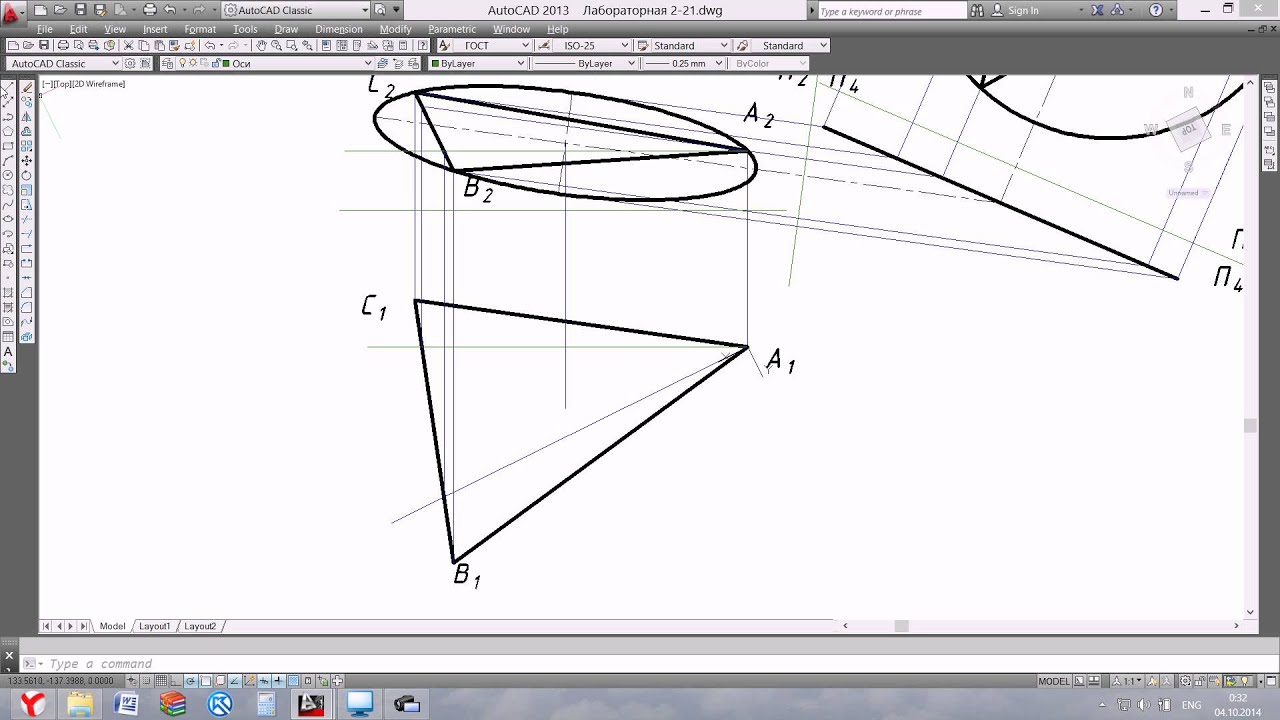Select the Spline draw tool

(x=8, y=204)
